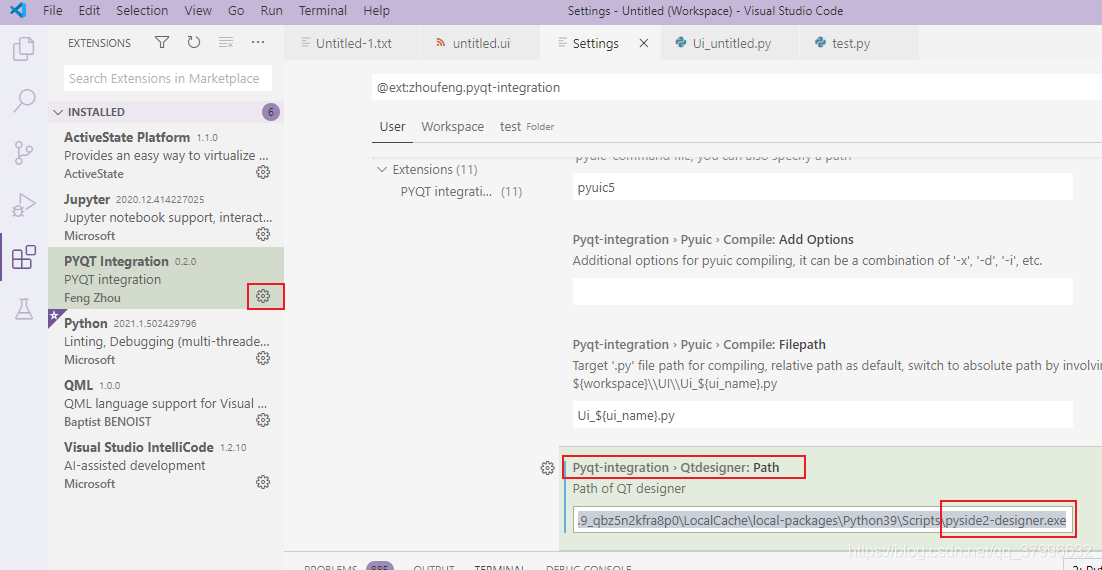
Task: Open manage gear for QML extension
Action: pos(263,420)
